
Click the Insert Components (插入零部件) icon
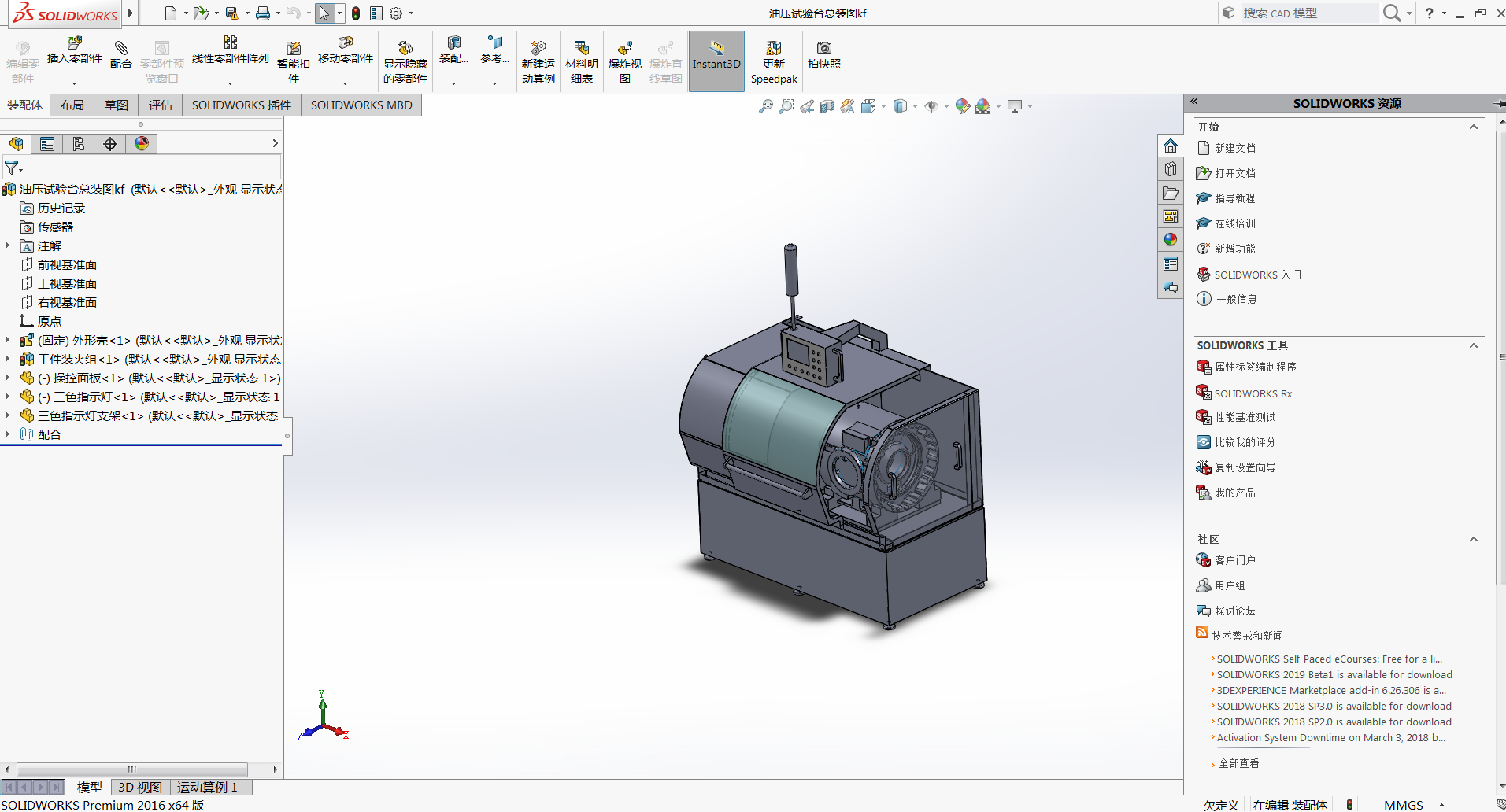tap(75, 44)
